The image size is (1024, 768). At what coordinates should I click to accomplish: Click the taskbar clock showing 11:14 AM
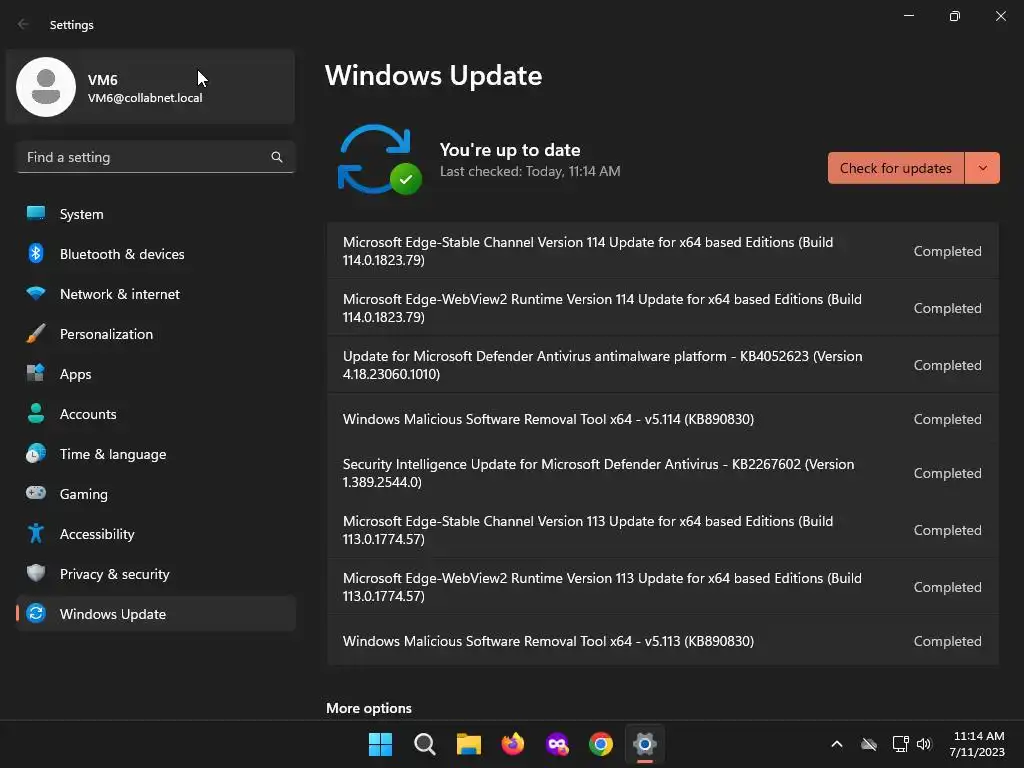978,744
